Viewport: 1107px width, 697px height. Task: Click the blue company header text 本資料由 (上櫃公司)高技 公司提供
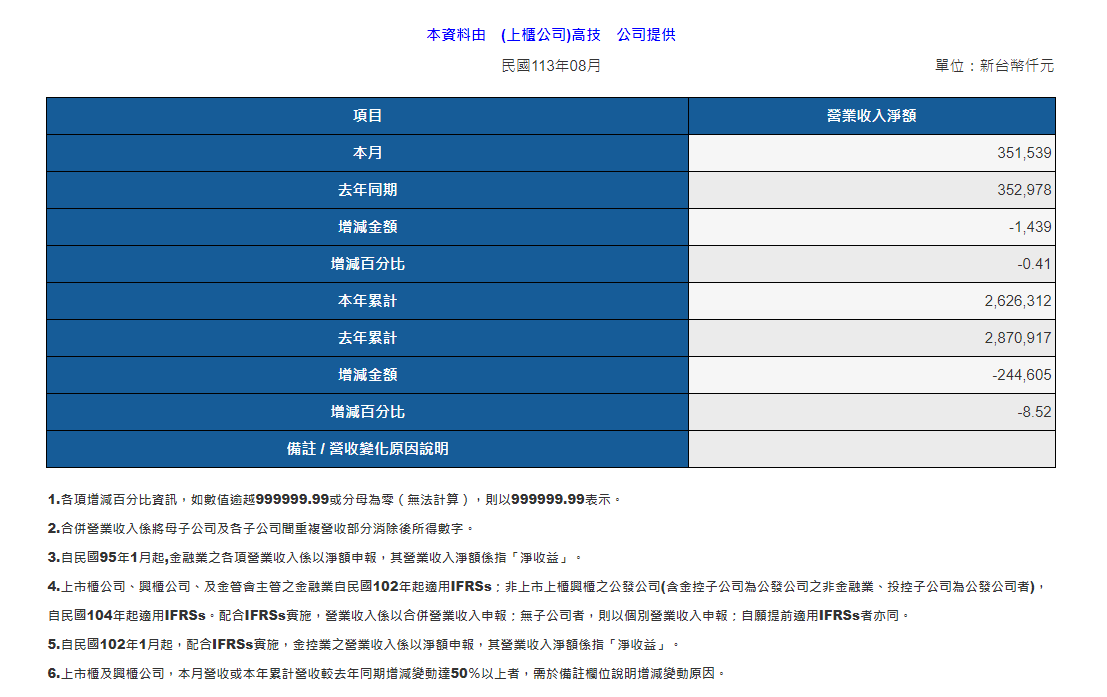551,35
